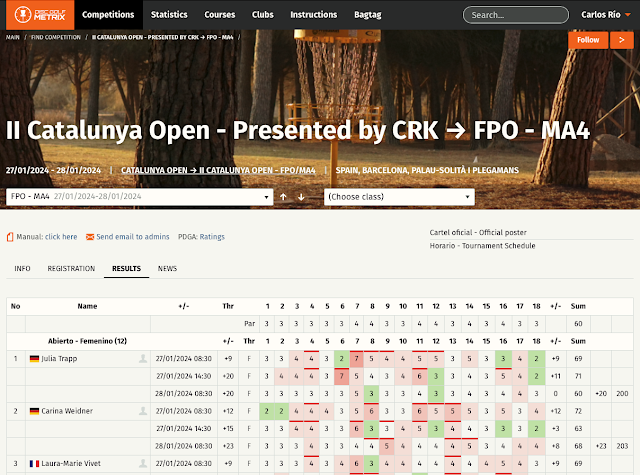Select the RESULTS tab

[126, 269]
